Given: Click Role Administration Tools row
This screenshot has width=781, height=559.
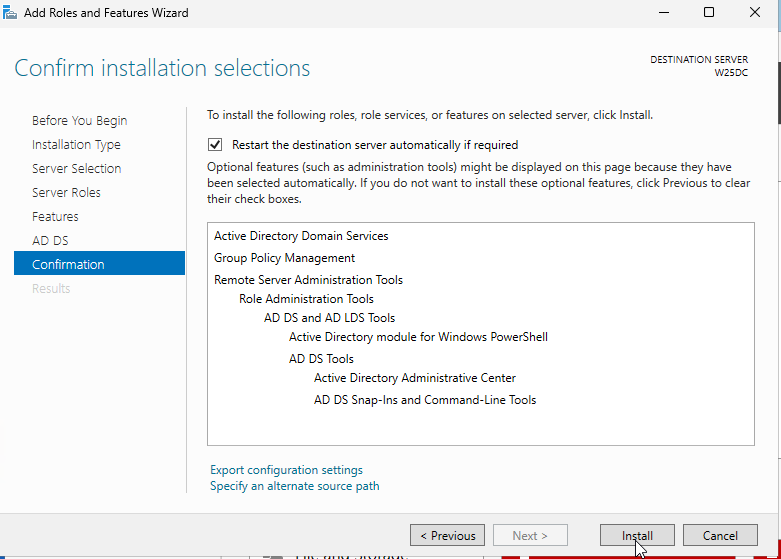Looking at the screenshot, I should pos(306,299).
